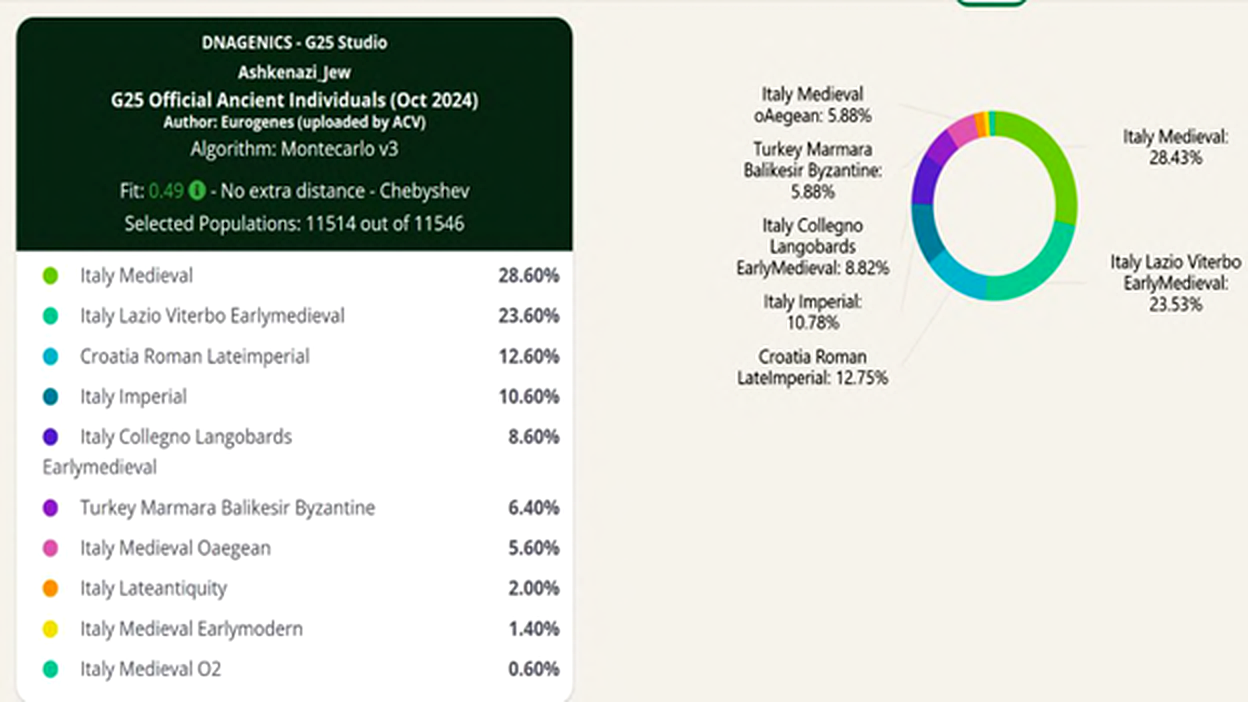Click the Italy Lateantiquity orange dot
Viewport: 1248px width, 702px height.
pyautogui.click(x=50, y=589)
